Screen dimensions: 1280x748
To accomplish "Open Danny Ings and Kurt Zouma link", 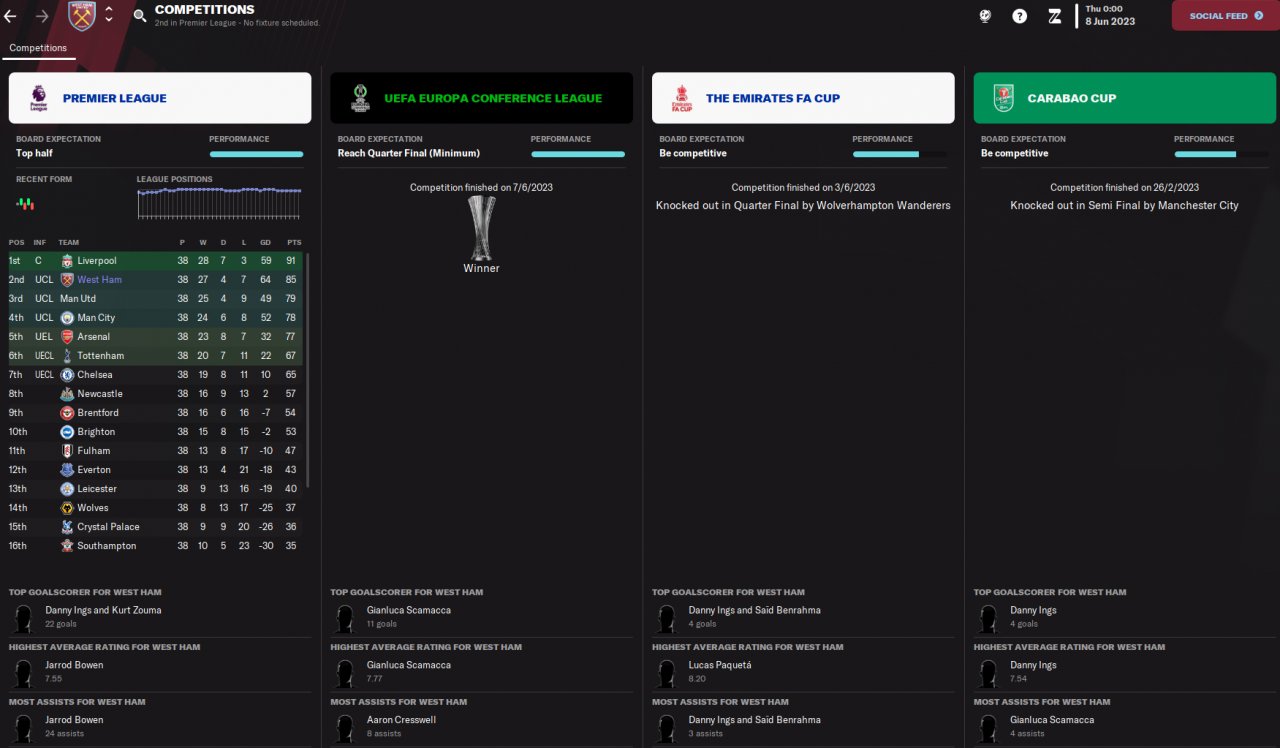I will click(103, 610).
